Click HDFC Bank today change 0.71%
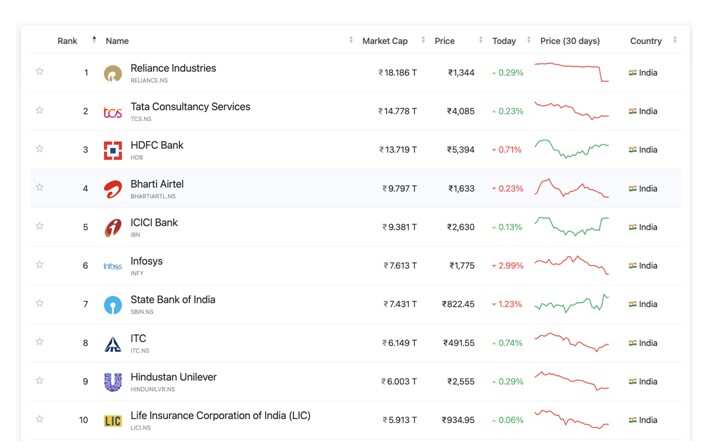The image size is (722, 447). pos(507,150)
